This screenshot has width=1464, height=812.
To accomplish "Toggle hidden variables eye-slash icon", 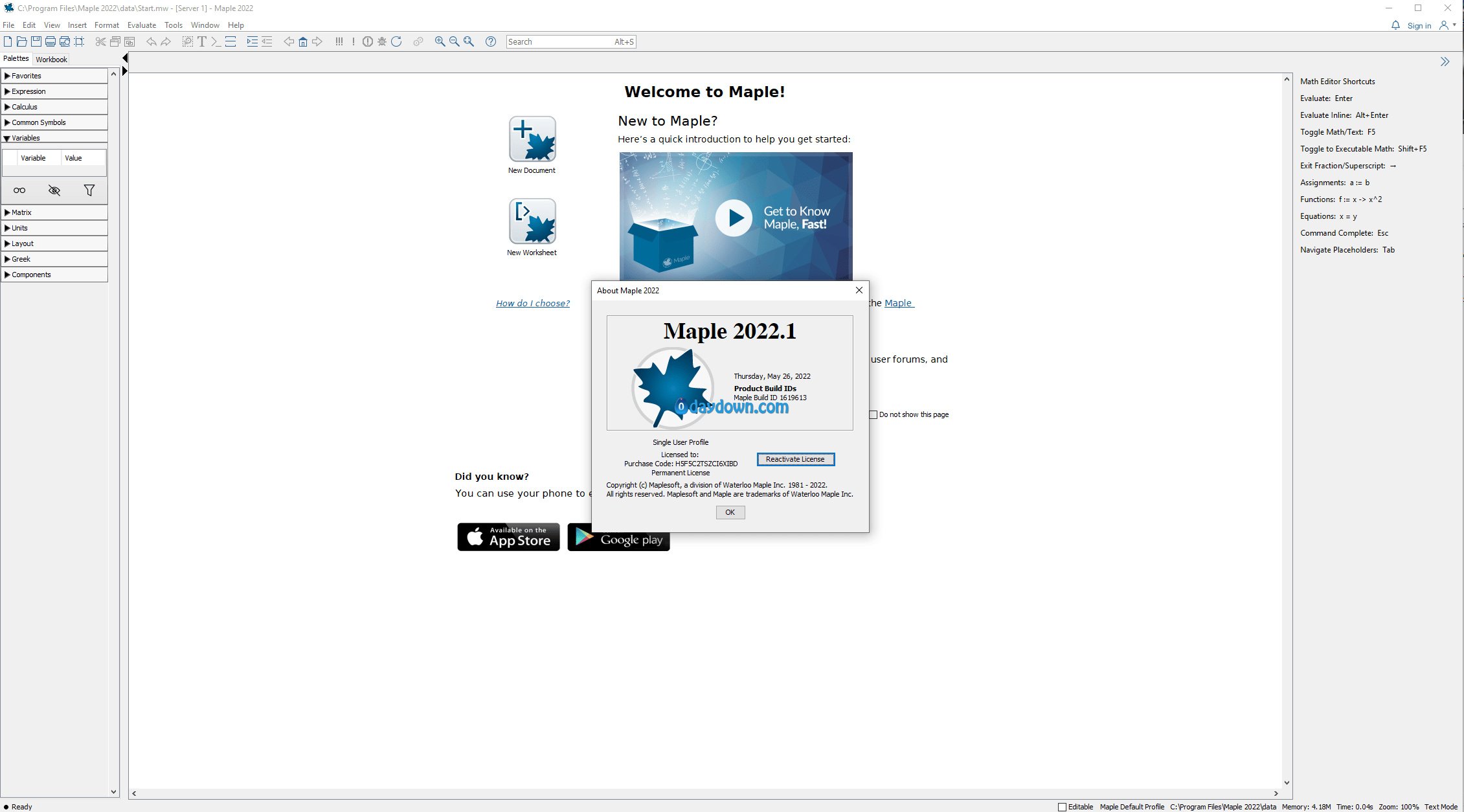I will point(54,190).
